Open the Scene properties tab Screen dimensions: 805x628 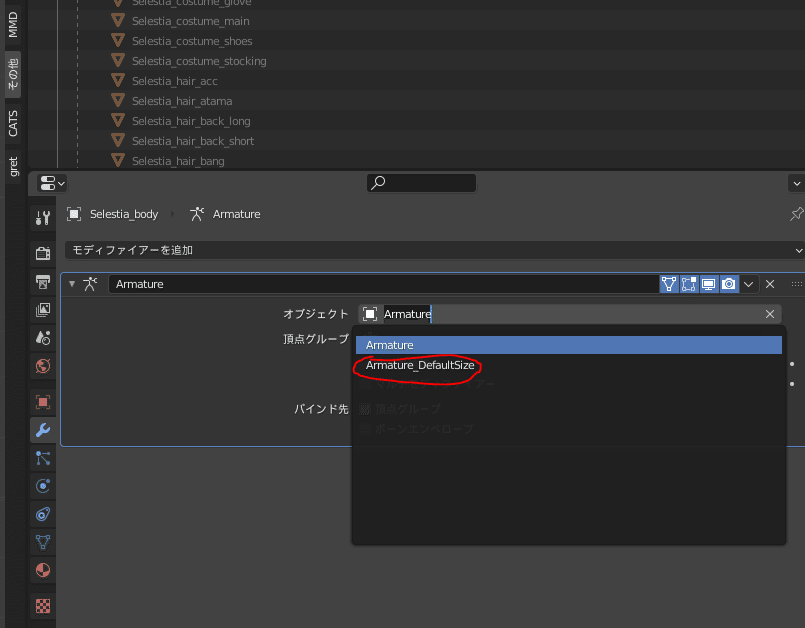coord(43,337)
